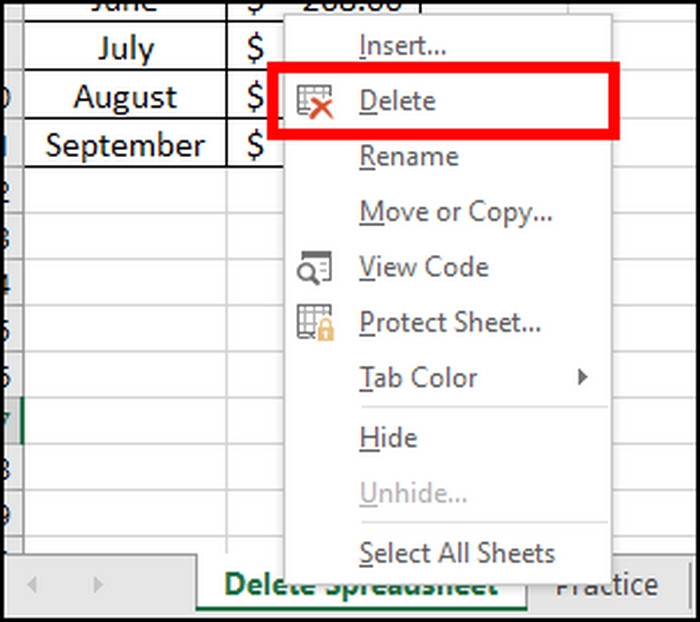The width and height of the screenshot is (700, 622).
Task: Click the View Code menu text
Action: pyautogui.click(x=424, y=267)
